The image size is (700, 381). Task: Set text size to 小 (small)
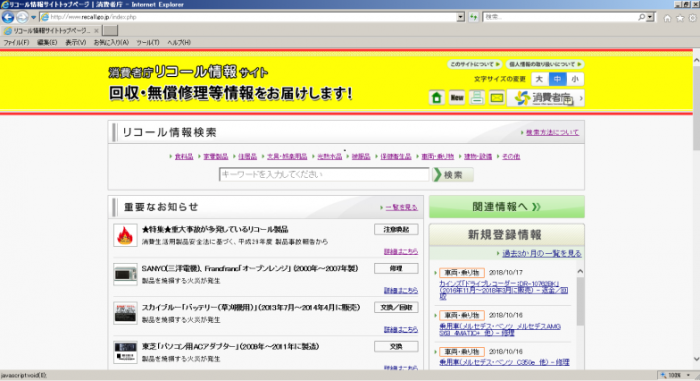(x=575, y=79)
